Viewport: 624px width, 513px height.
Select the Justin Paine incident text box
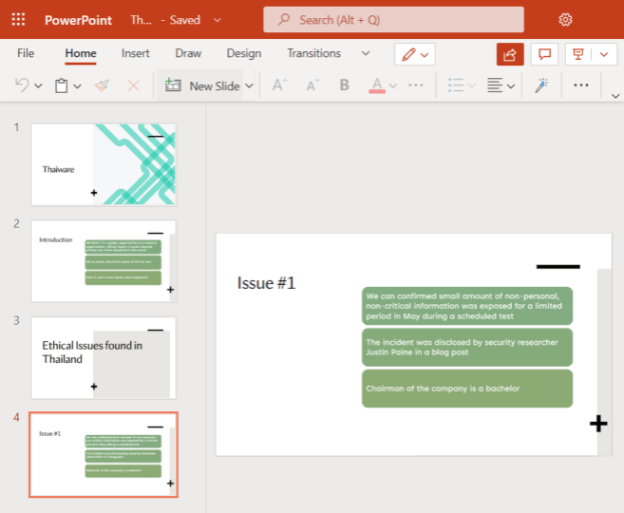pos(467,347)
